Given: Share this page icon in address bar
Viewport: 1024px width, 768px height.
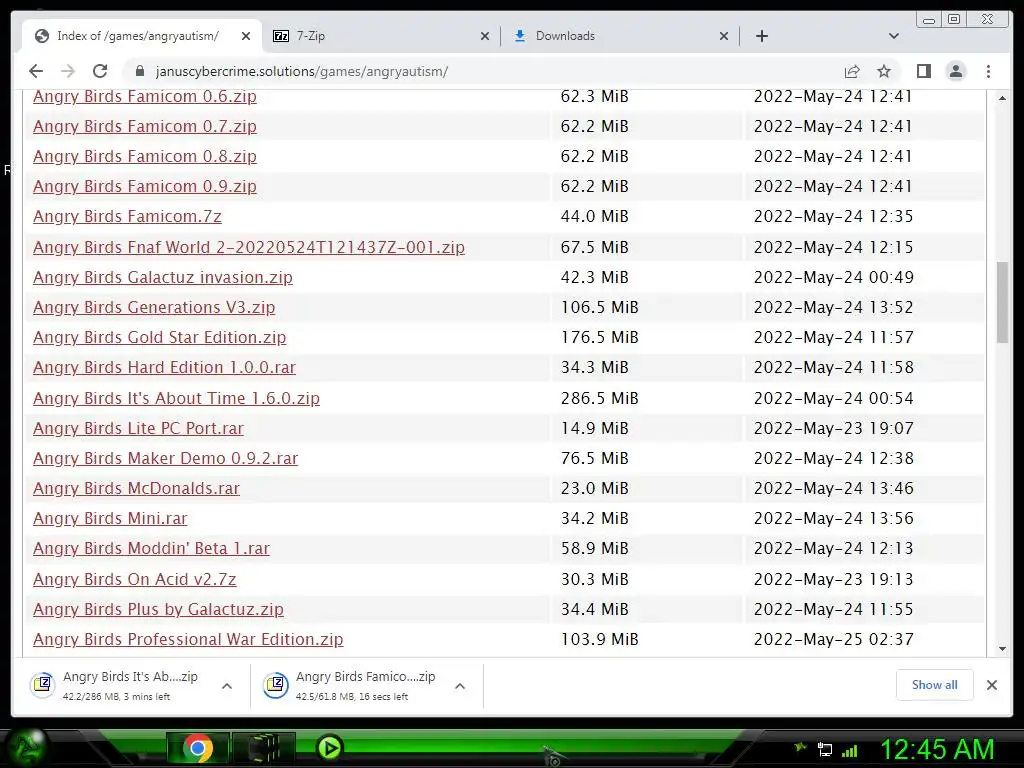Looking at the screenshot, I should pos(852,71).
